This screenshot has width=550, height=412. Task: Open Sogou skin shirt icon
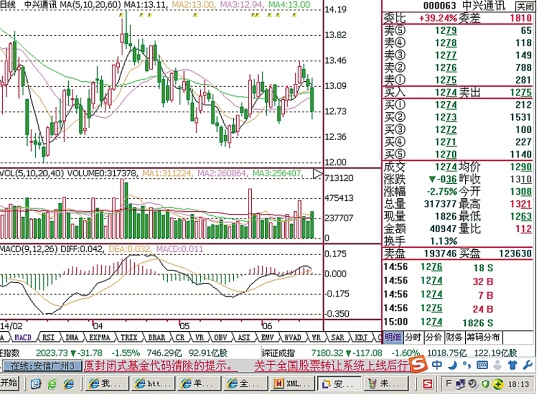coord(512,365)
